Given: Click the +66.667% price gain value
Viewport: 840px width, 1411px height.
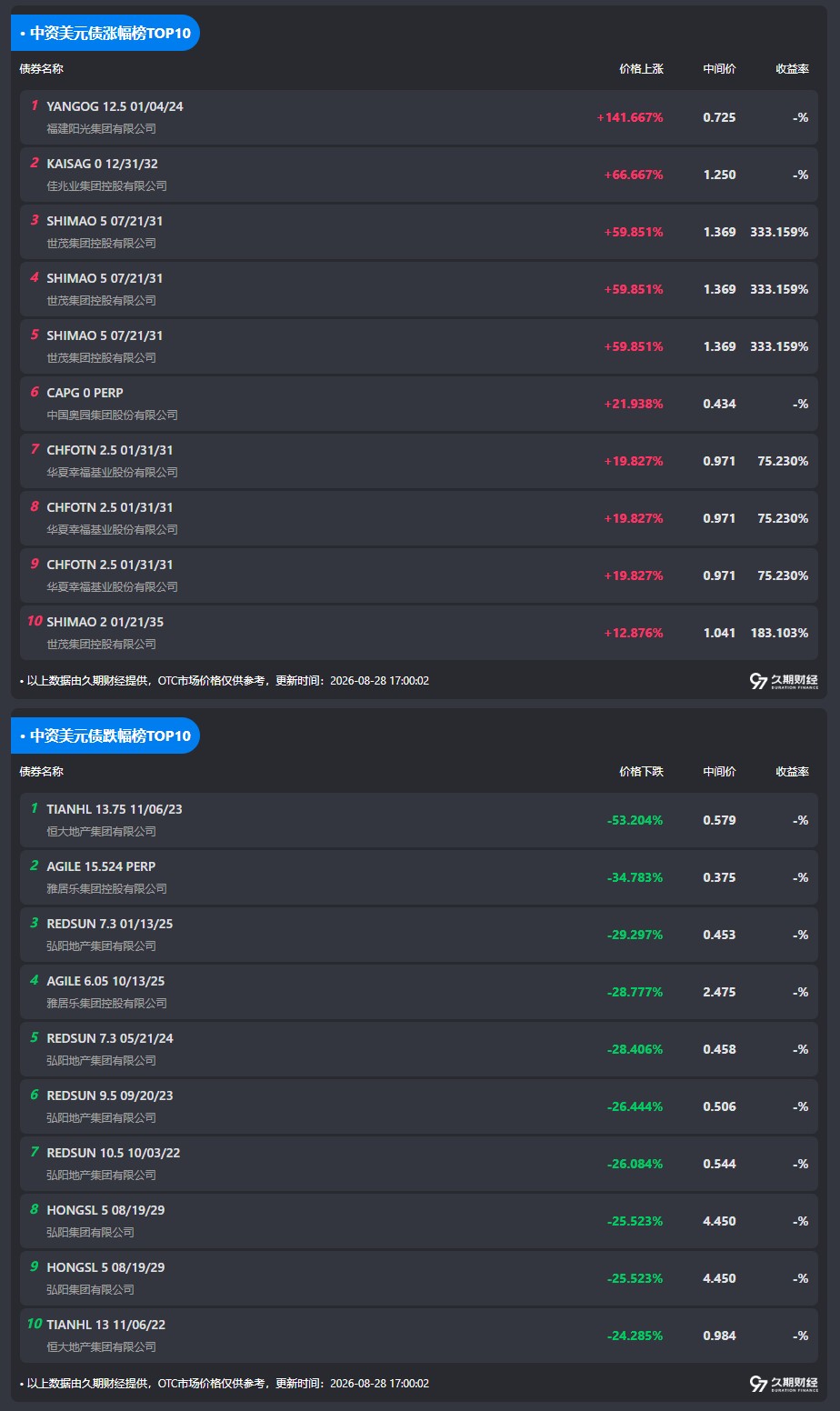Looking at the screenshot, I should point(634,175).
